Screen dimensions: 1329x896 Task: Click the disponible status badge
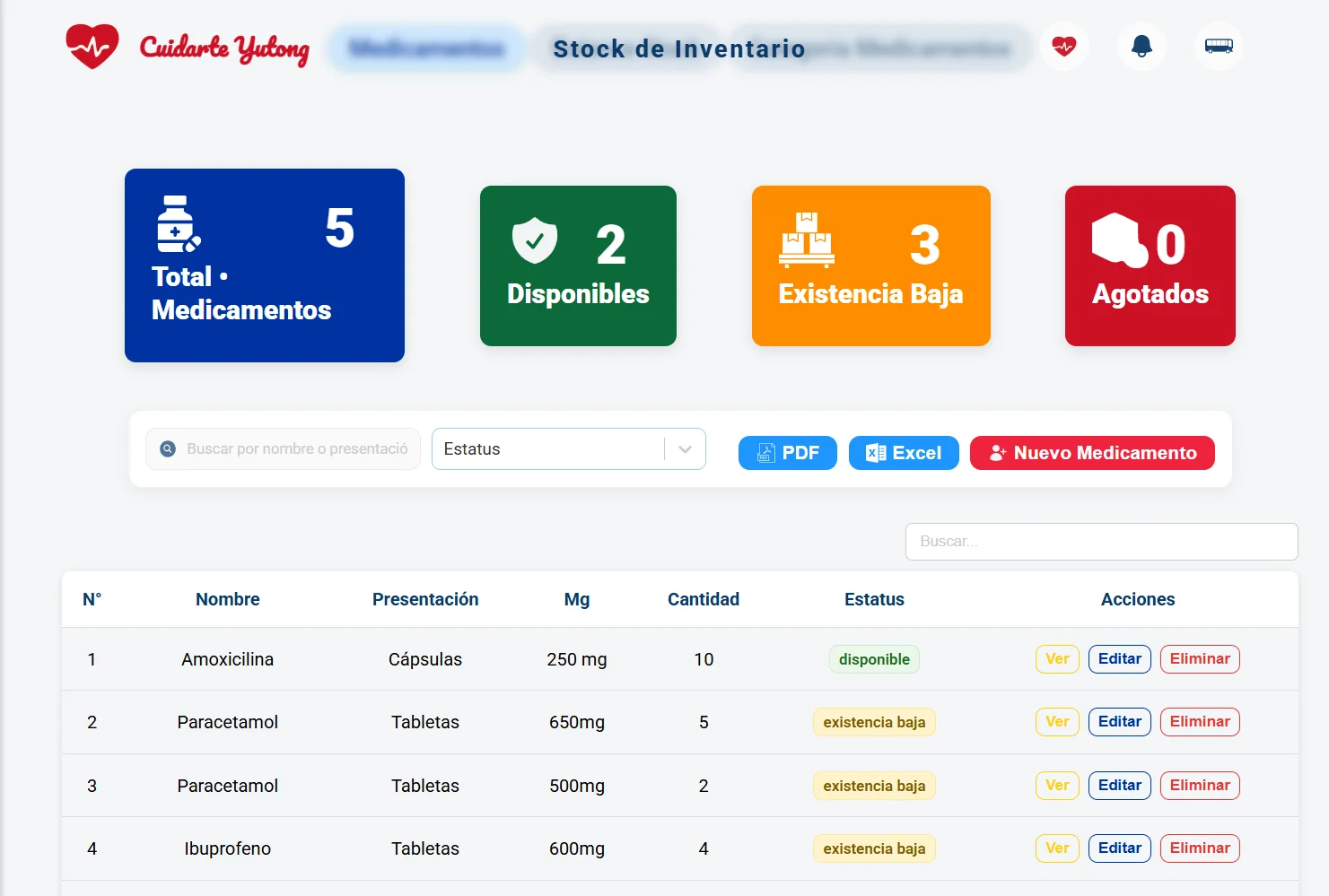click(874, 659)
